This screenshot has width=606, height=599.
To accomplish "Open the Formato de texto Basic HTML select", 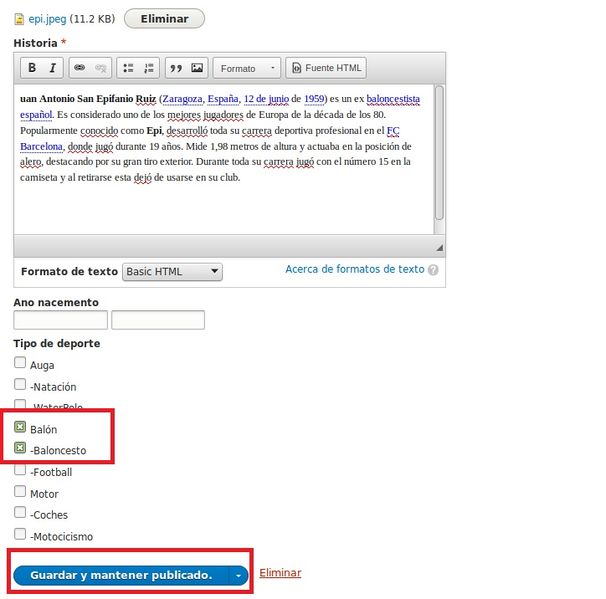I will point(172,272).
